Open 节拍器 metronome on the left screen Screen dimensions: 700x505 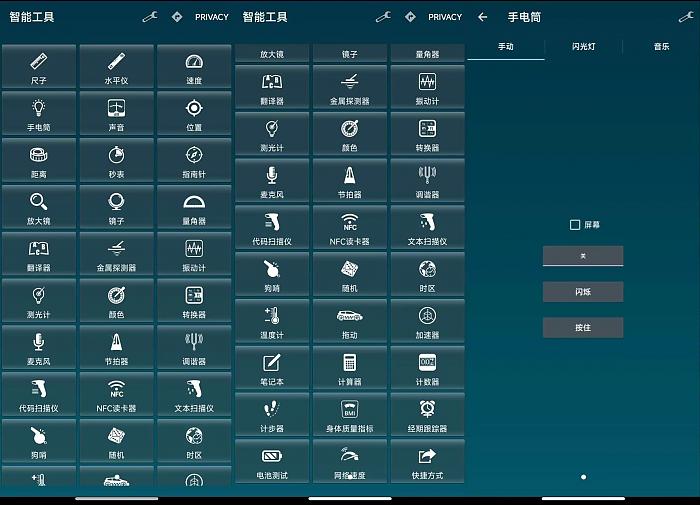(x=117, y=347)
